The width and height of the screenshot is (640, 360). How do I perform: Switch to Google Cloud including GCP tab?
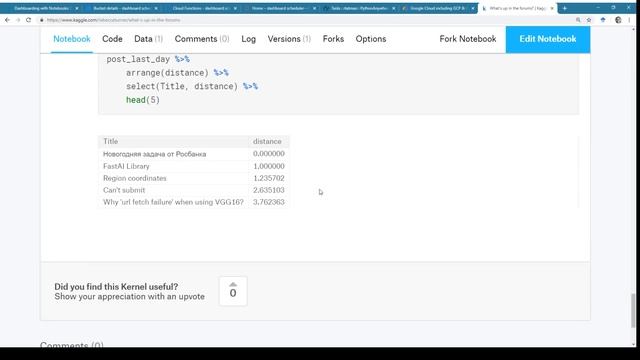click(x=437, y=8)
